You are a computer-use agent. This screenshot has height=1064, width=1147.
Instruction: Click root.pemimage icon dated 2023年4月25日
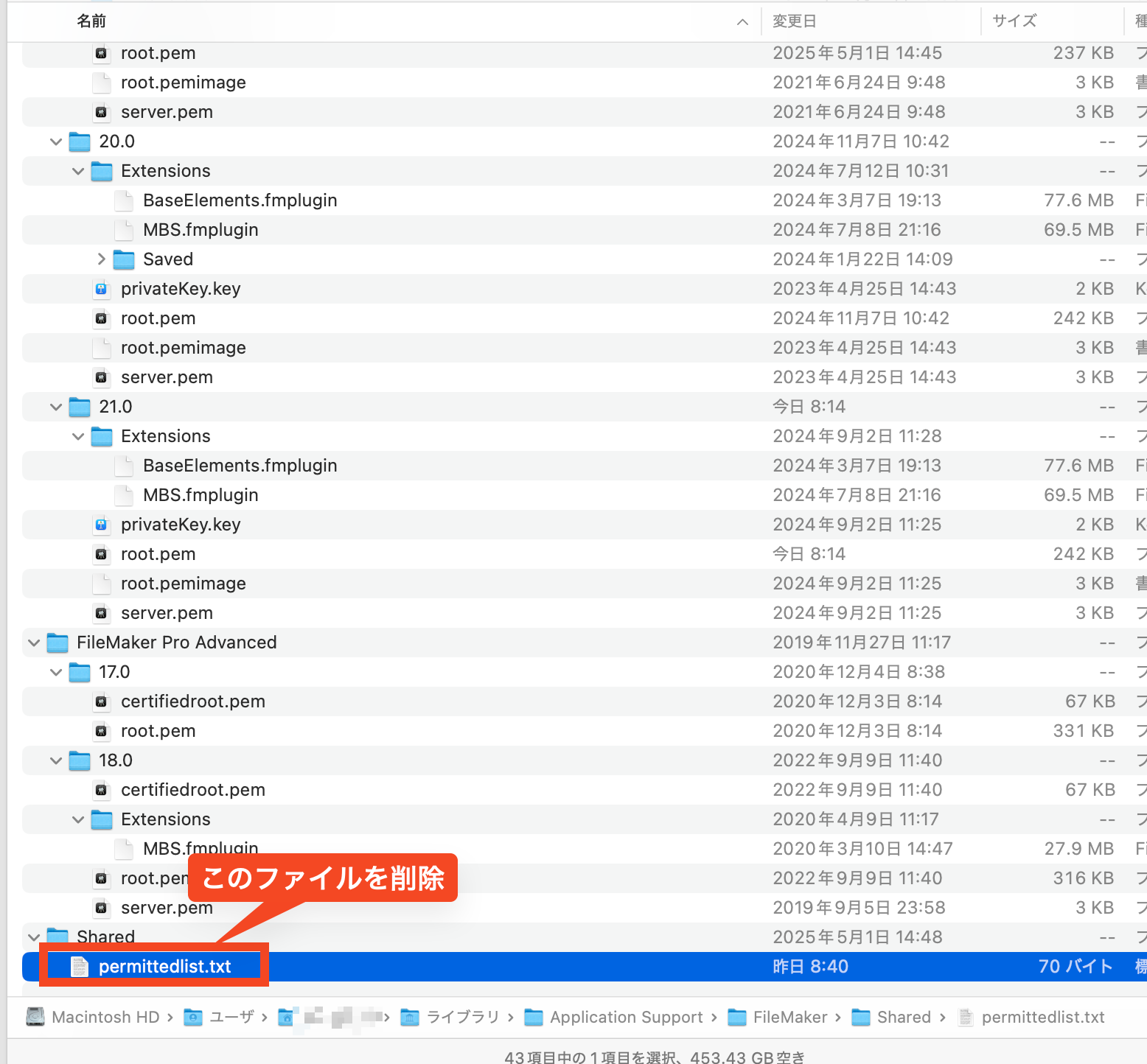click(102, 348)
